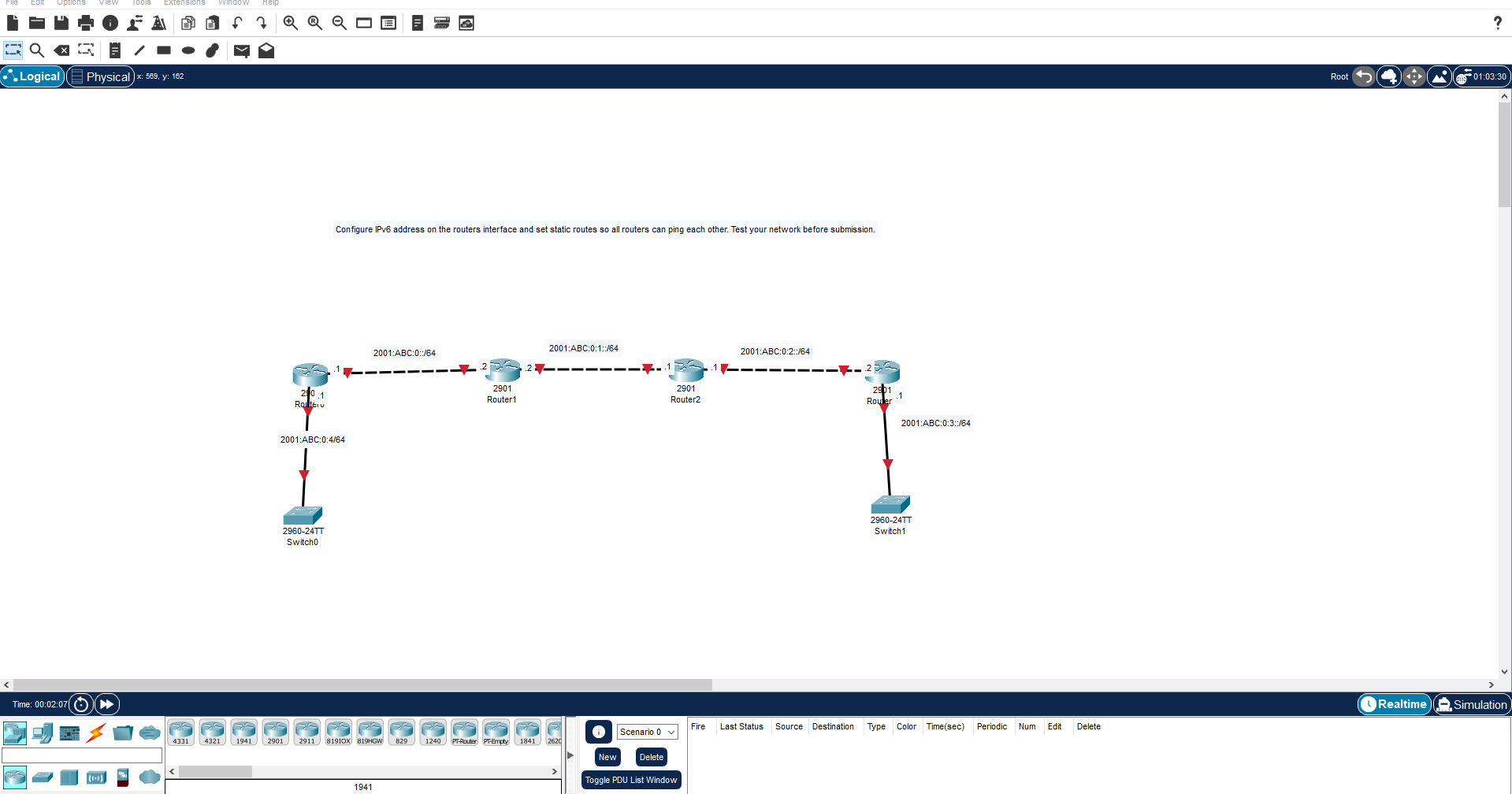
Task: Click the Fast Forward Time button
Action: (107, 704)
